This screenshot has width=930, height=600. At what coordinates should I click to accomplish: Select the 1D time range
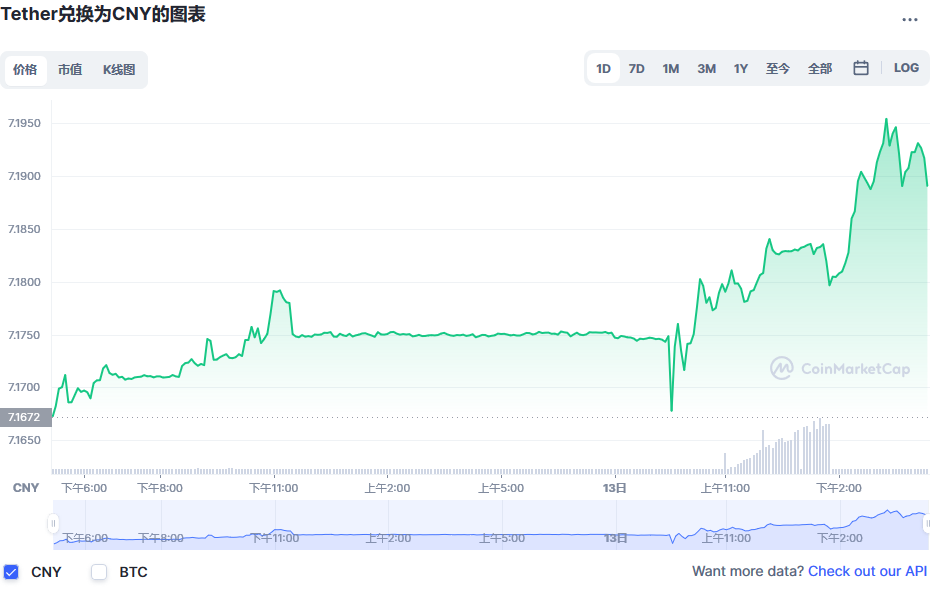[603, 68]
